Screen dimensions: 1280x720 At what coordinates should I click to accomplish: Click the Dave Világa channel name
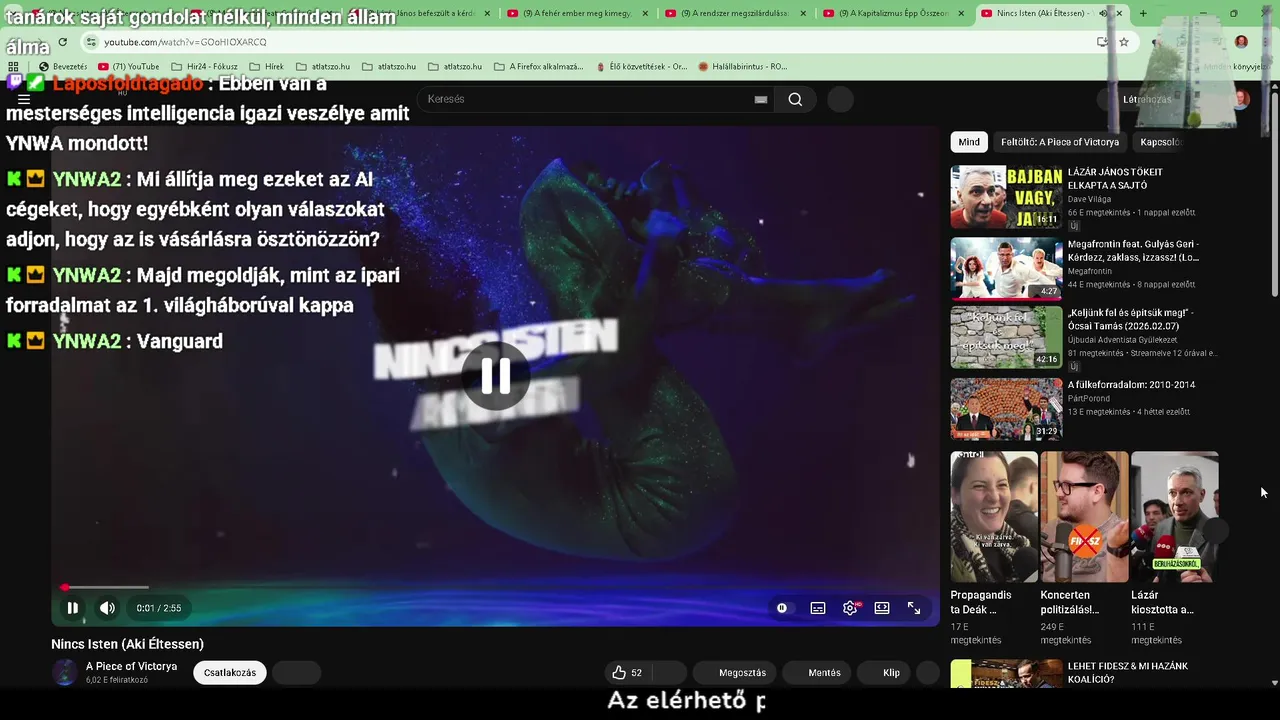point(1089,199)
